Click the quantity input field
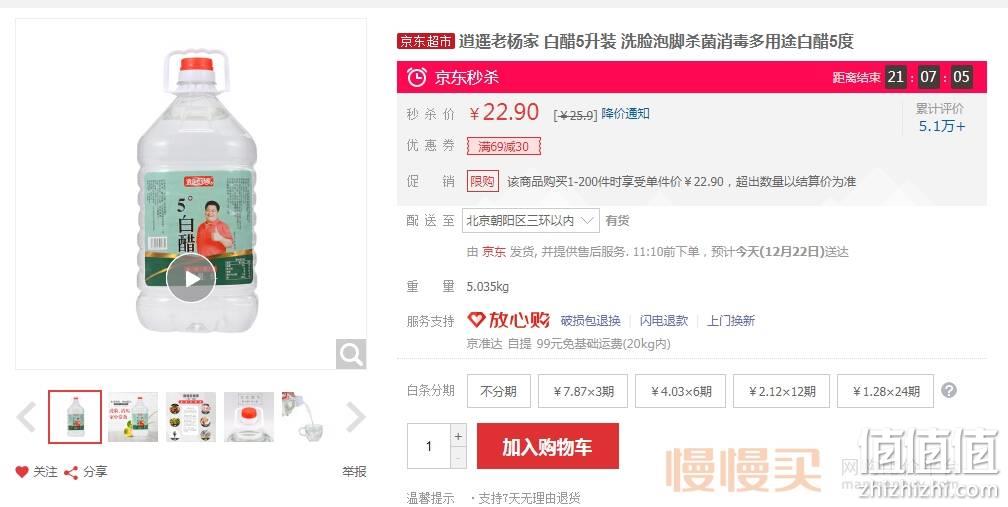 coord(429,446)
